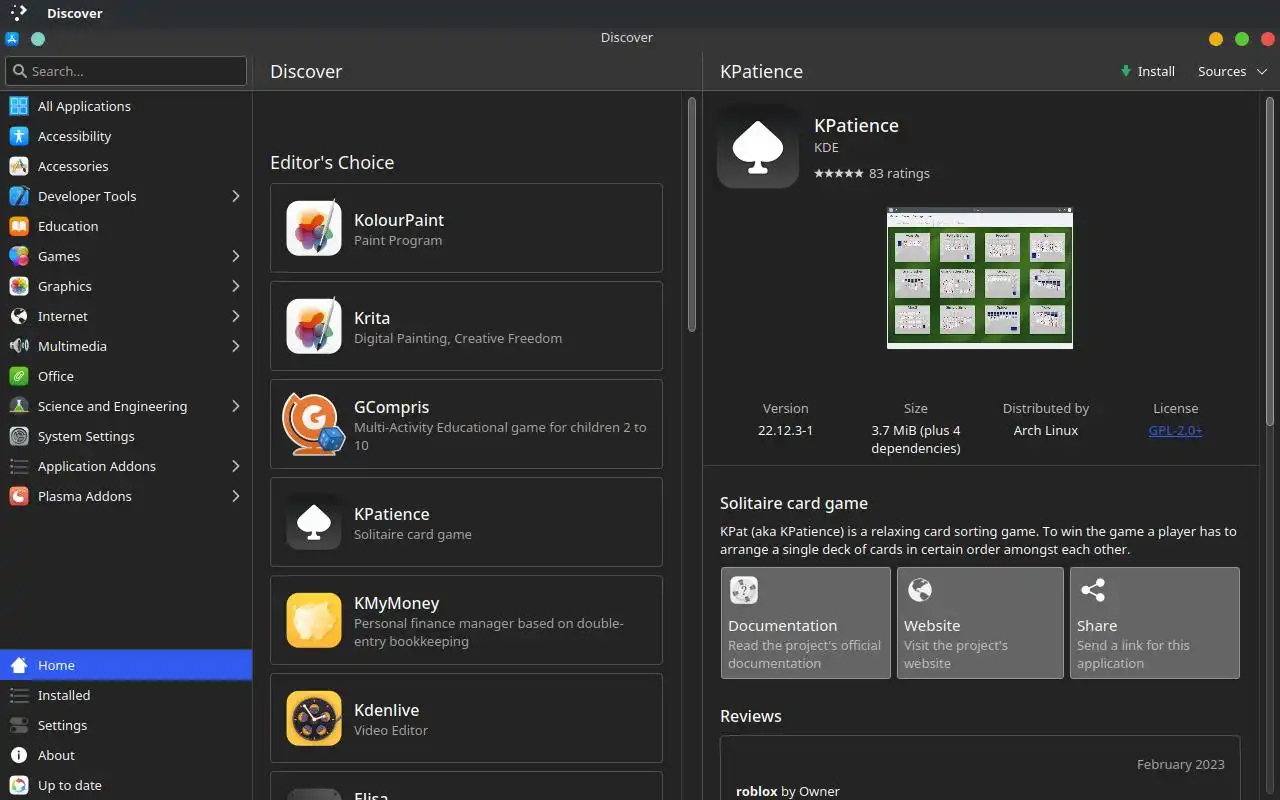Expand the Multimedia subcategories arrow
1280x800 pixels.
[x=236, y=346]
